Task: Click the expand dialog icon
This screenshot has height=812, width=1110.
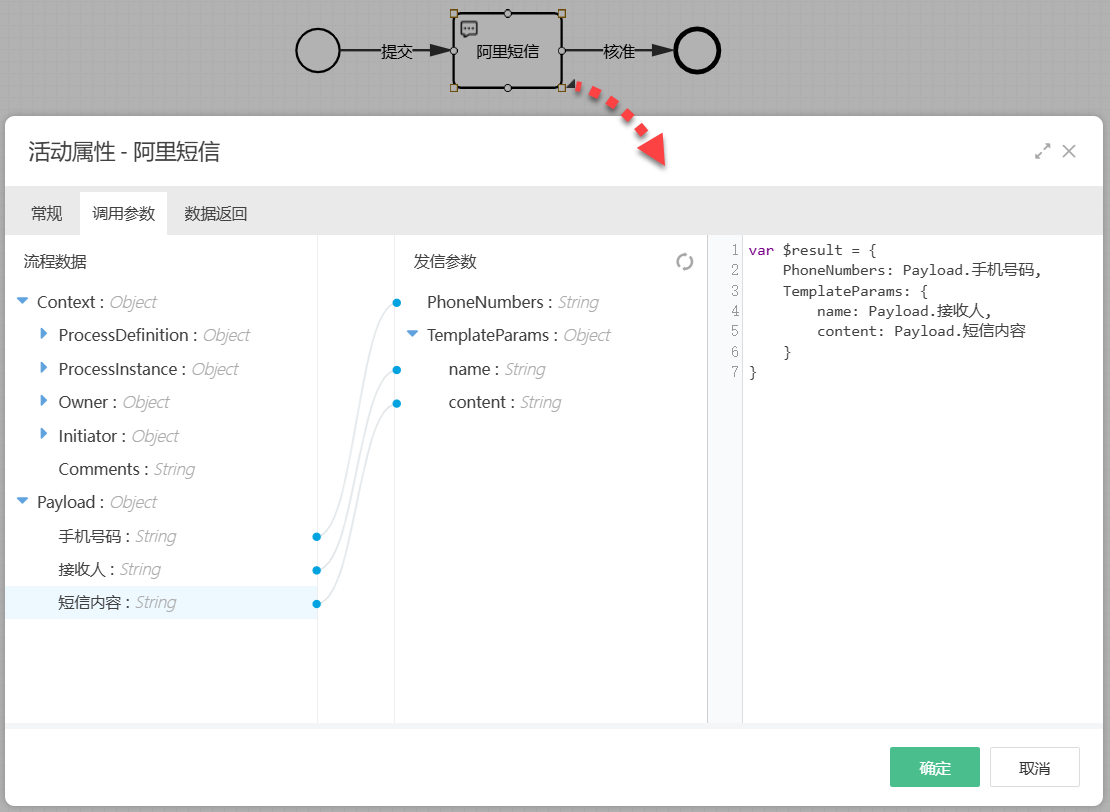Action: pos(1042,151)
